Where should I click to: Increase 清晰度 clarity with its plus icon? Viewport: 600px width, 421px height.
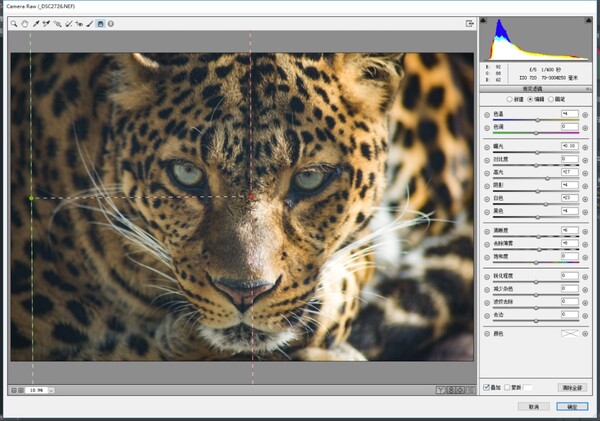pyautogui.click(x=585, y=232)
